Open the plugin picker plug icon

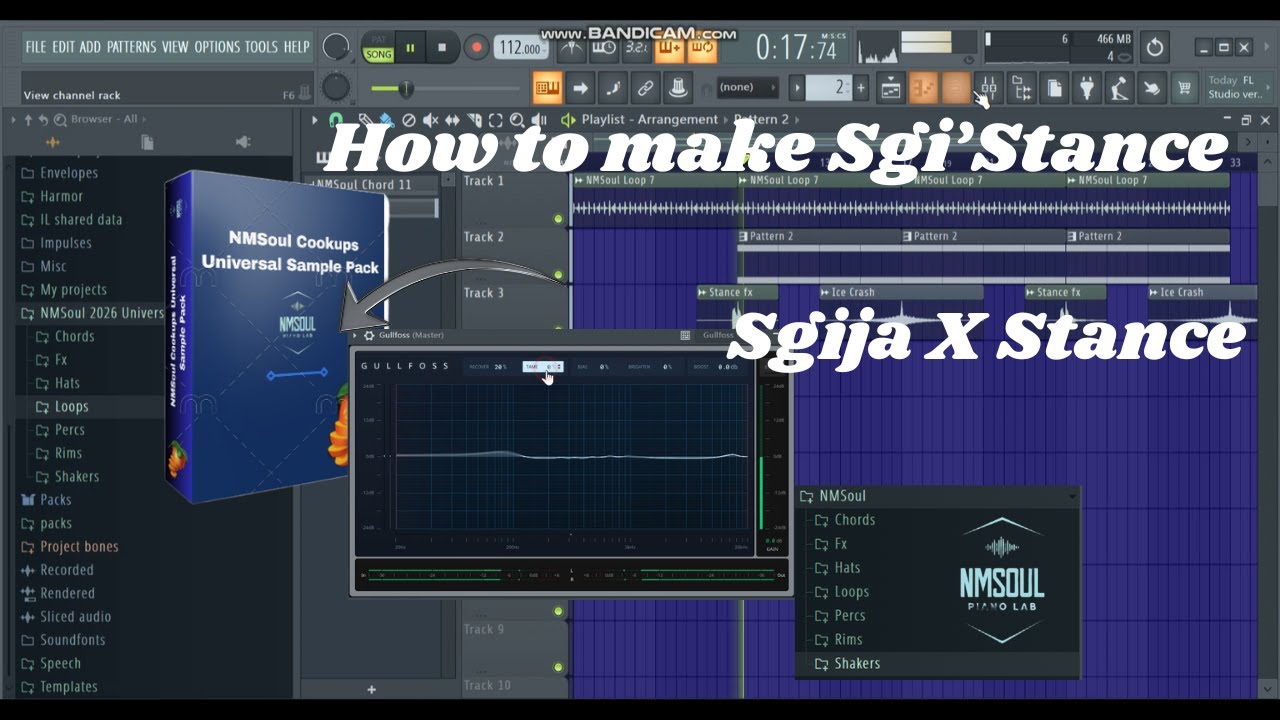[x=1087, y=88]
